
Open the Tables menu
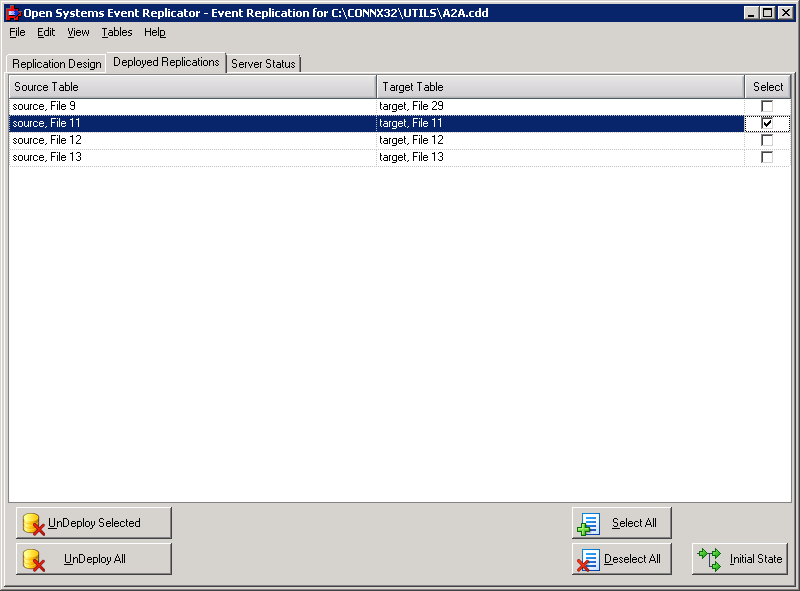click(116, 32)
